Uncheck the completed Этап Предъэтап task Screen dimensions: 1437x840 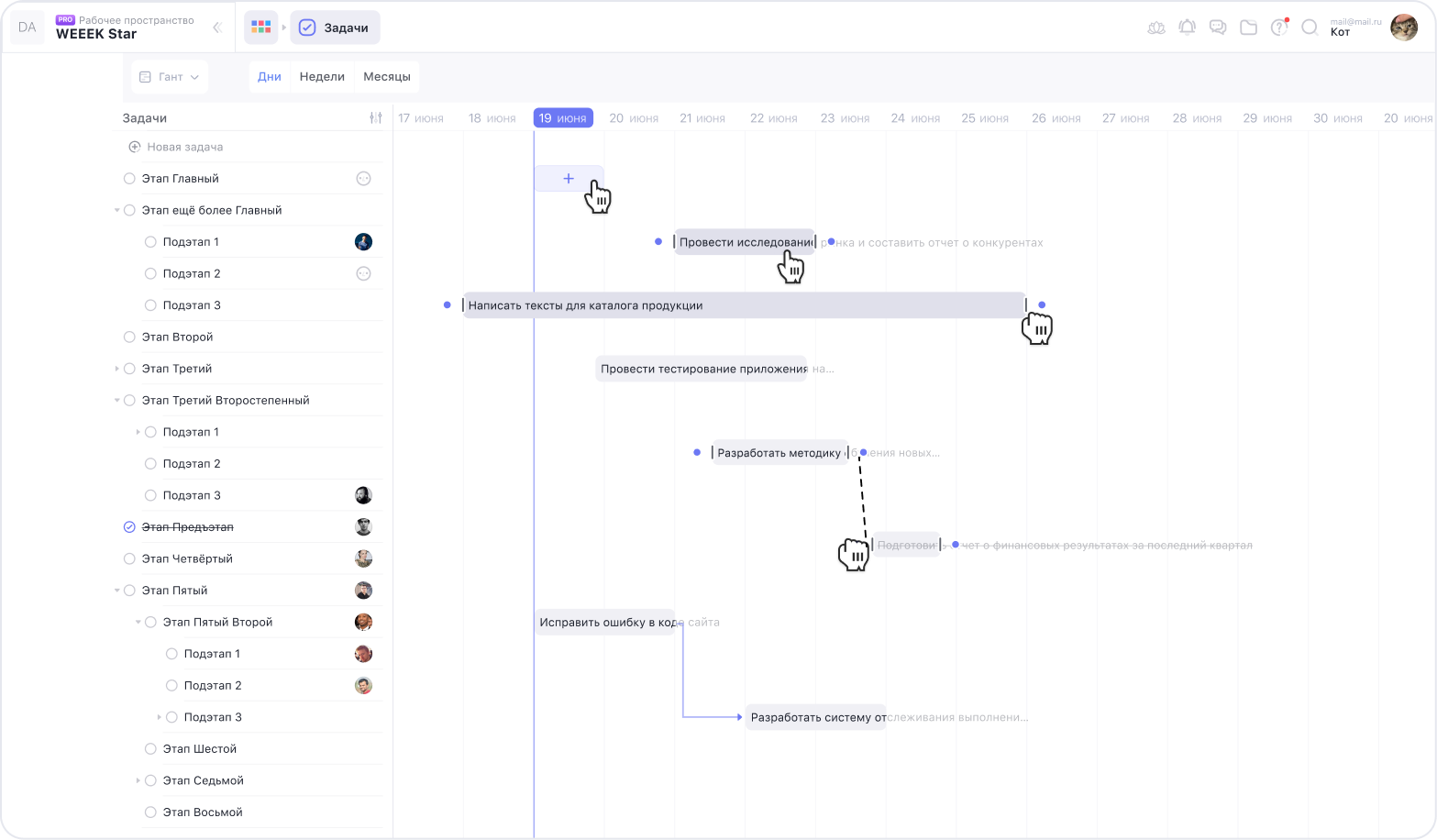129,527
